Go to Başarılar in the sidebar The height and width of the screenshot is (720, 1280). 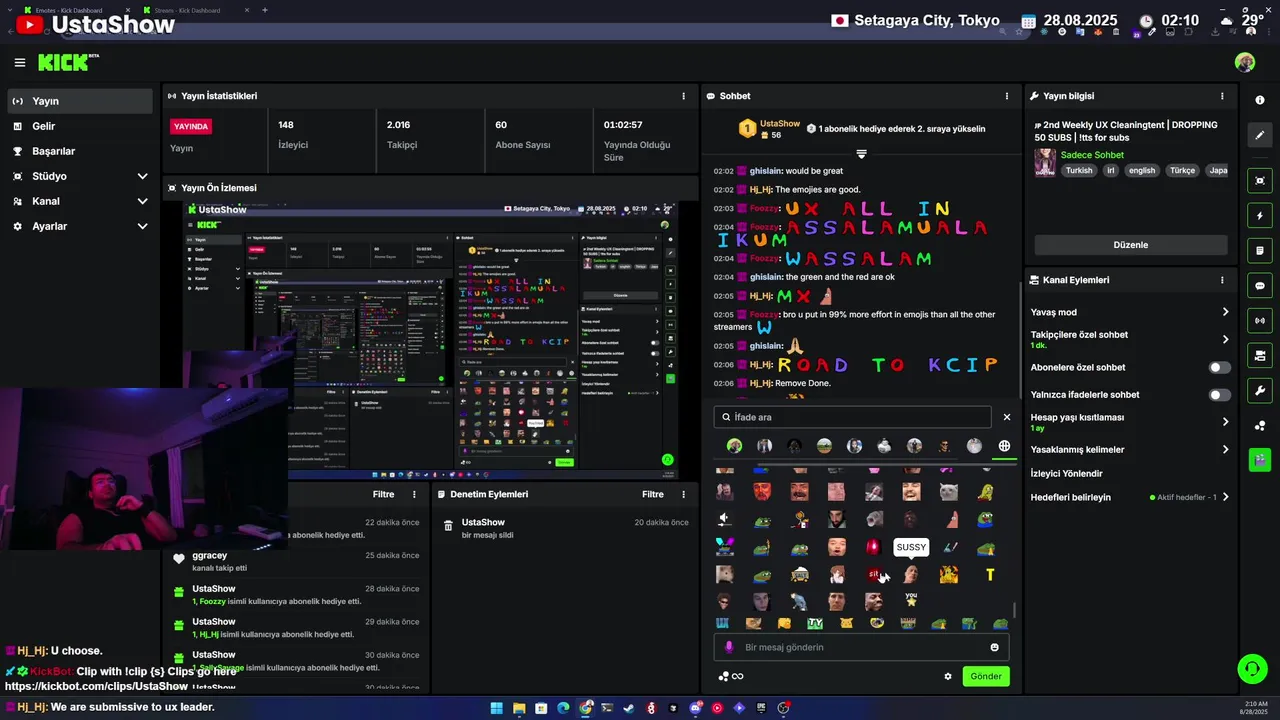click(81, 151)
